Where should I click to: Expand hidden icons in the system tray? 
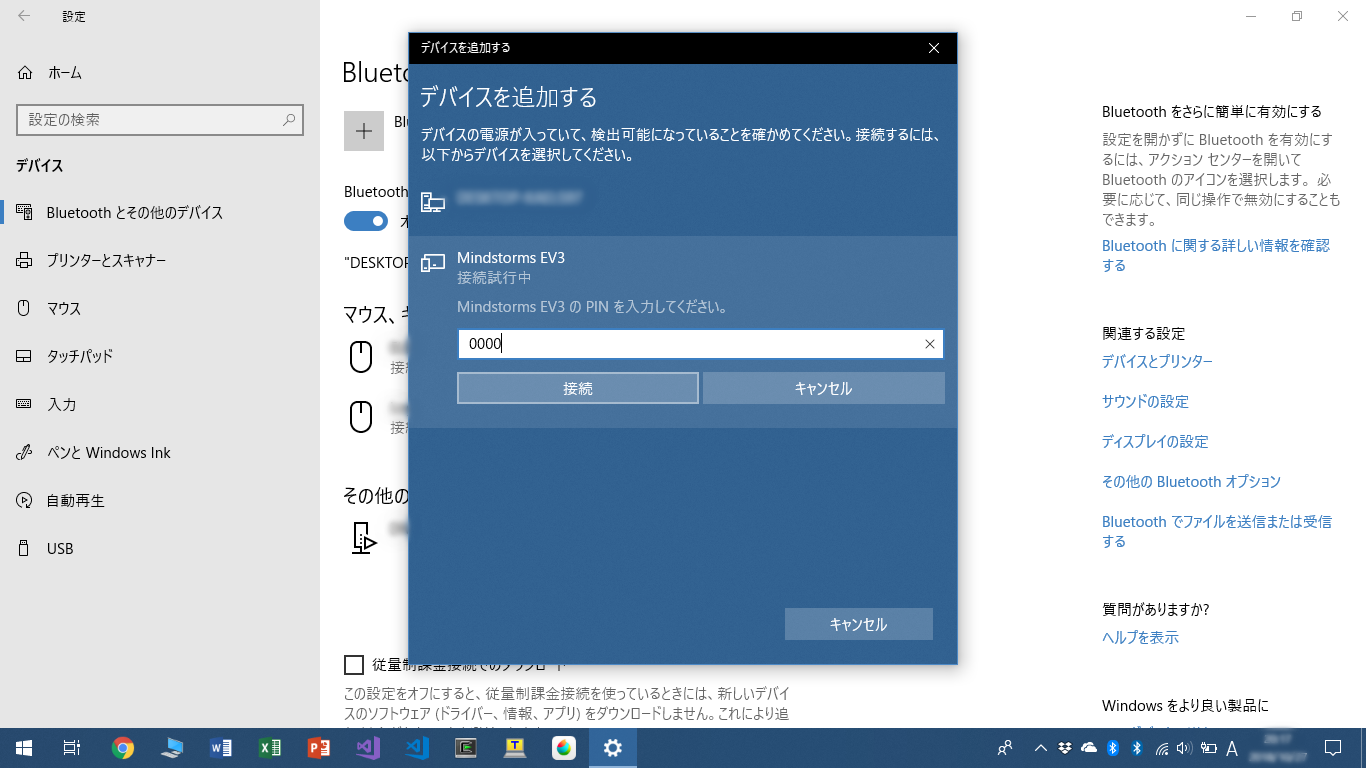point(1040,747)
